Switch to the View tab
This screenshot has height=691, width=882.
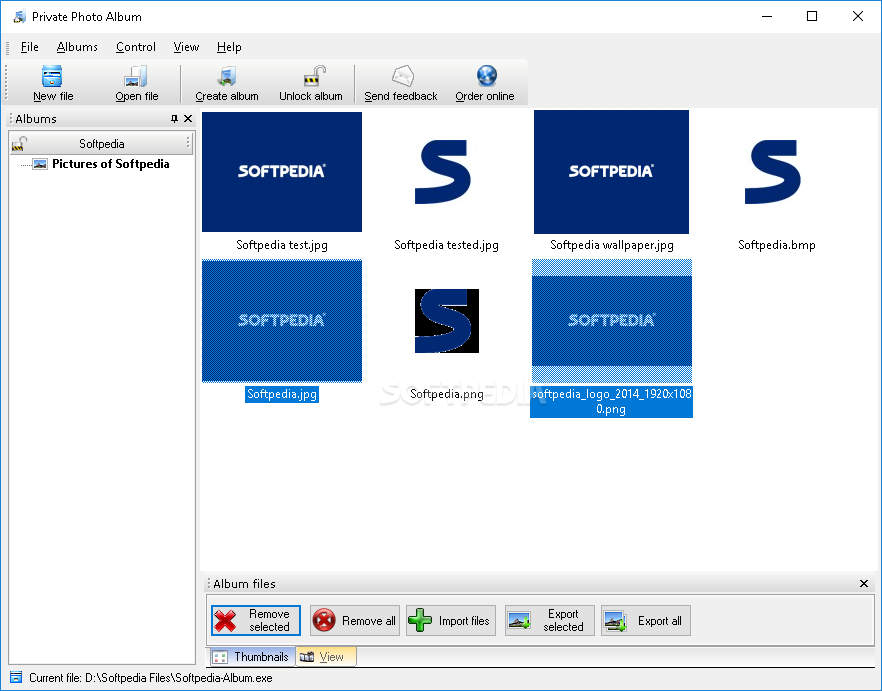coord(325,657)
